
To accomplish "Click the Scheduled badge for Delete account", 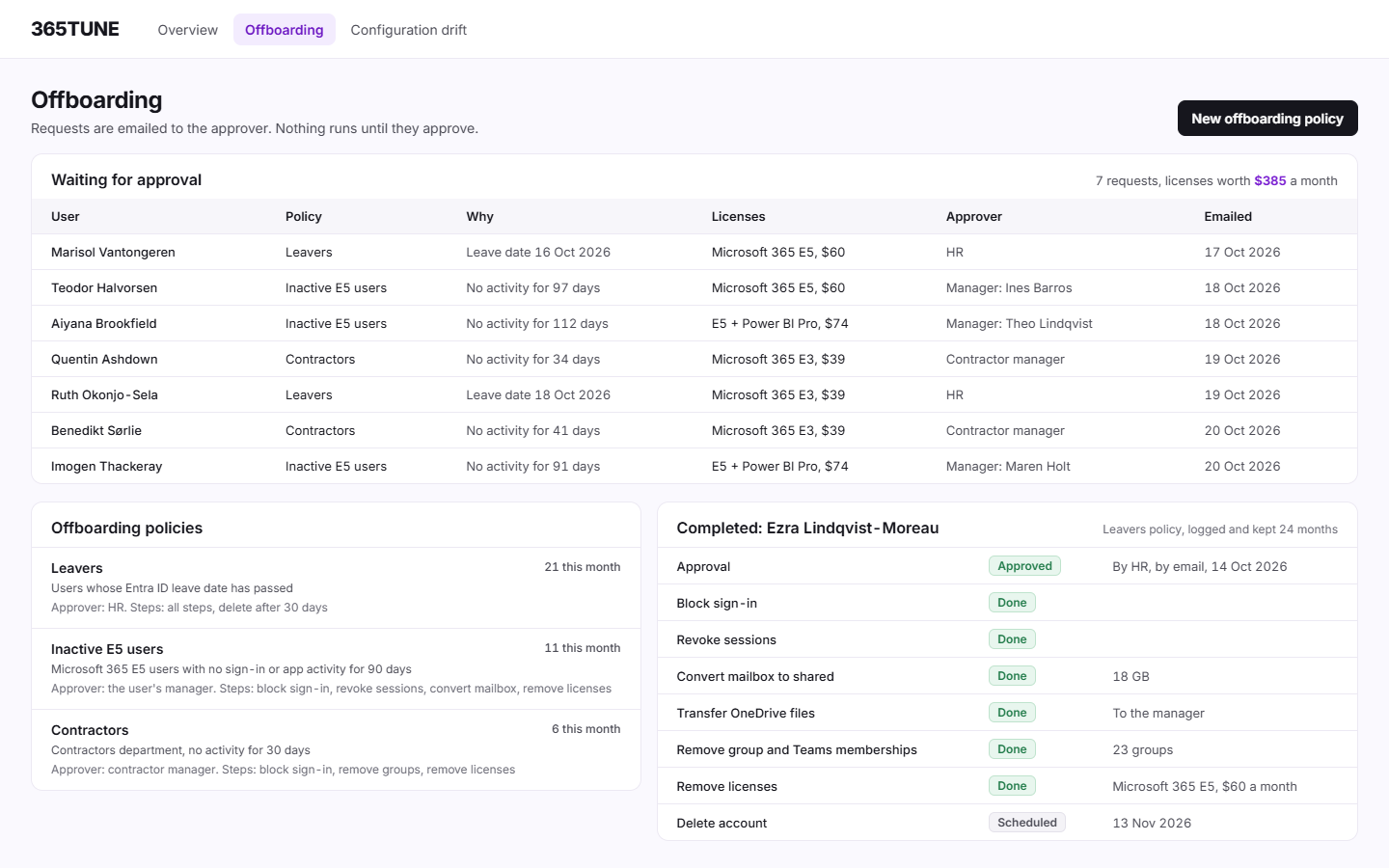I will pyautogui.click(x=1027, y=823).
